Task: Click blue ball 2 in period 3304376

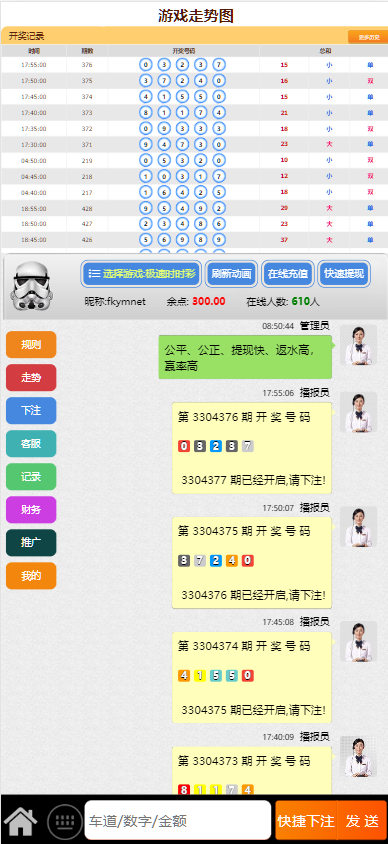Action: tap(216, 446)
